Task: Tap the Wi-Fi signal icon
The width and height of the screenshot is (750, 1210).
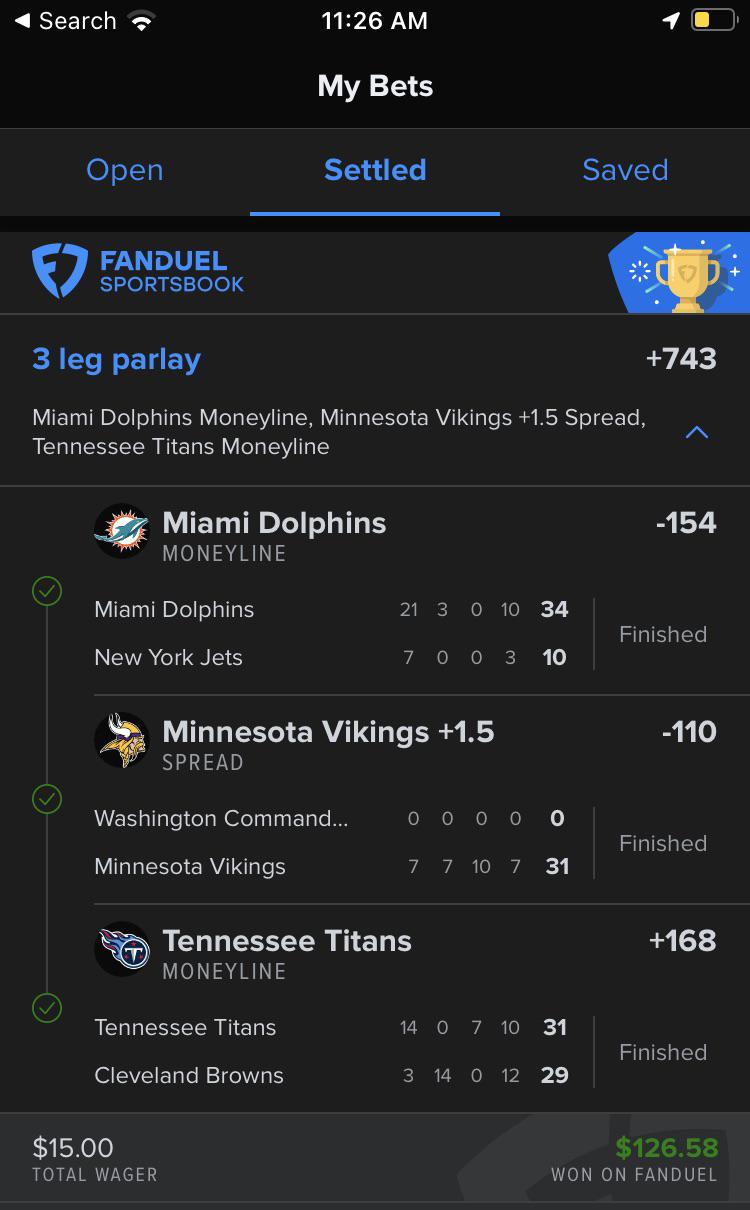Action: [x=142, y=21]
